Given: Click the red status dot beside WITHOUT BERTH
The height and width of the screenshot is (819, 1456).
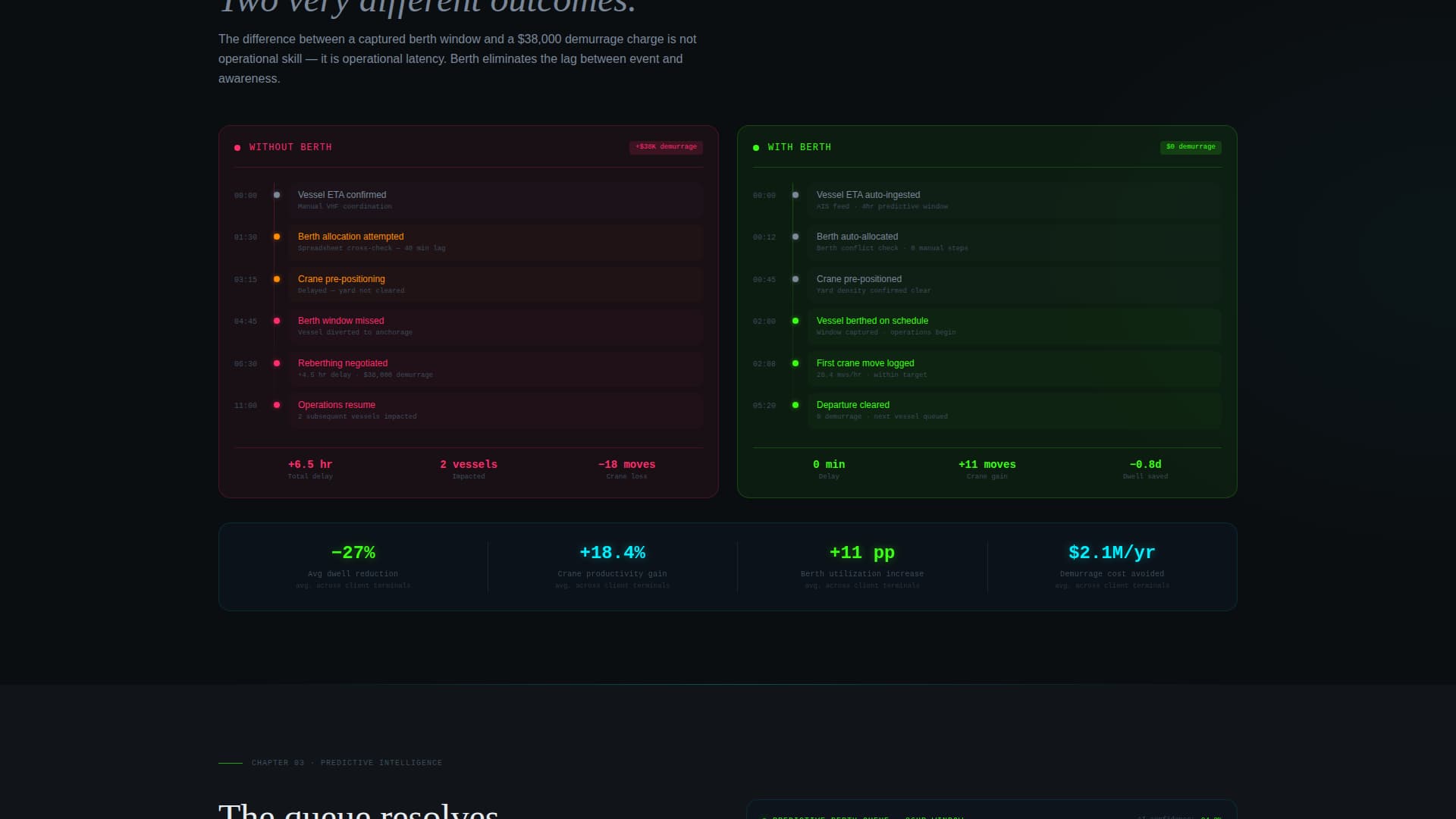Looking at the screenshot, I should point(237,148).
